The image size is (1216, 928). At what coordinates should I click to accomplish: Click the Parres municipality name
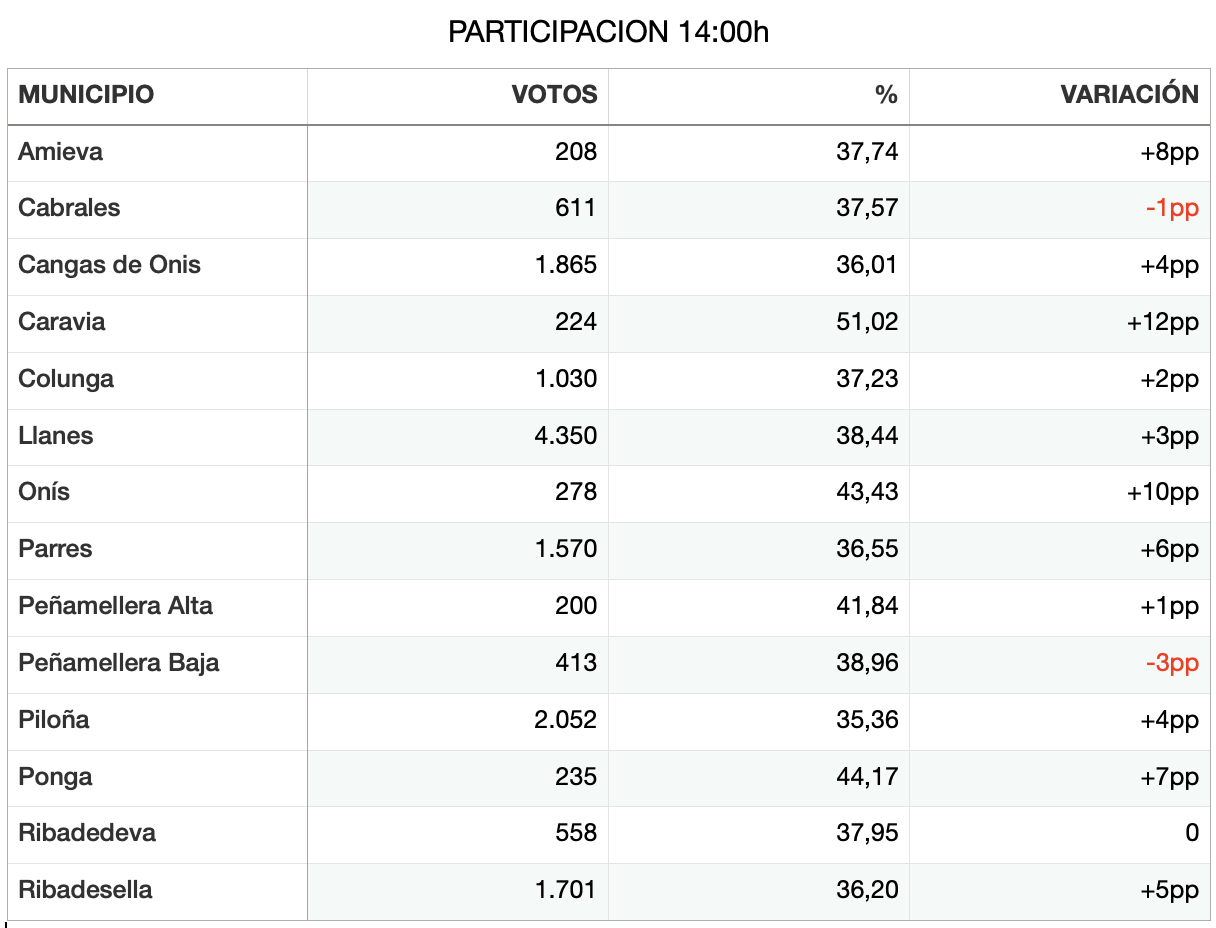[55, 549]
